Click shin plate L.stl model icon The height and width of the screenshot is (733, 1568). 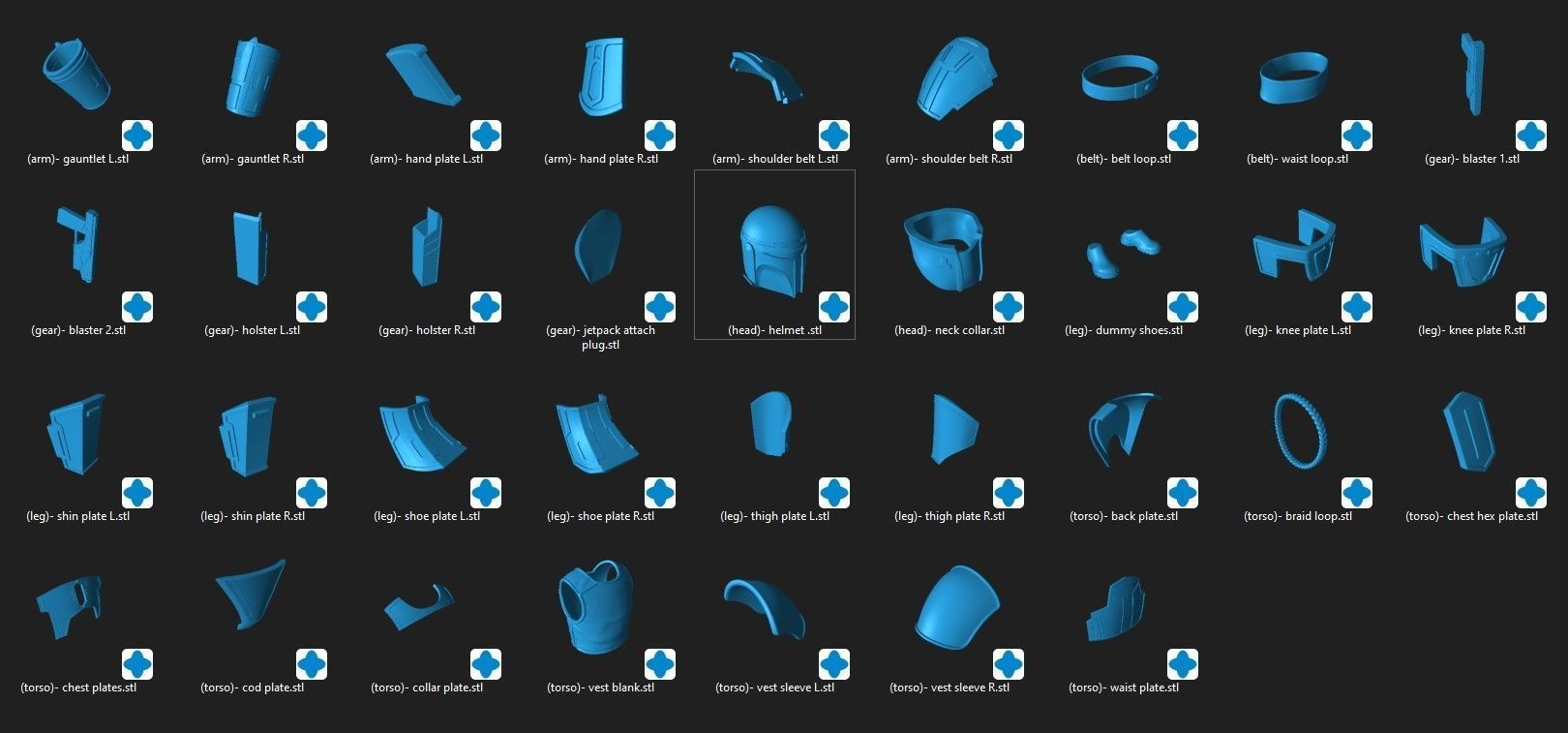(75, 432)
